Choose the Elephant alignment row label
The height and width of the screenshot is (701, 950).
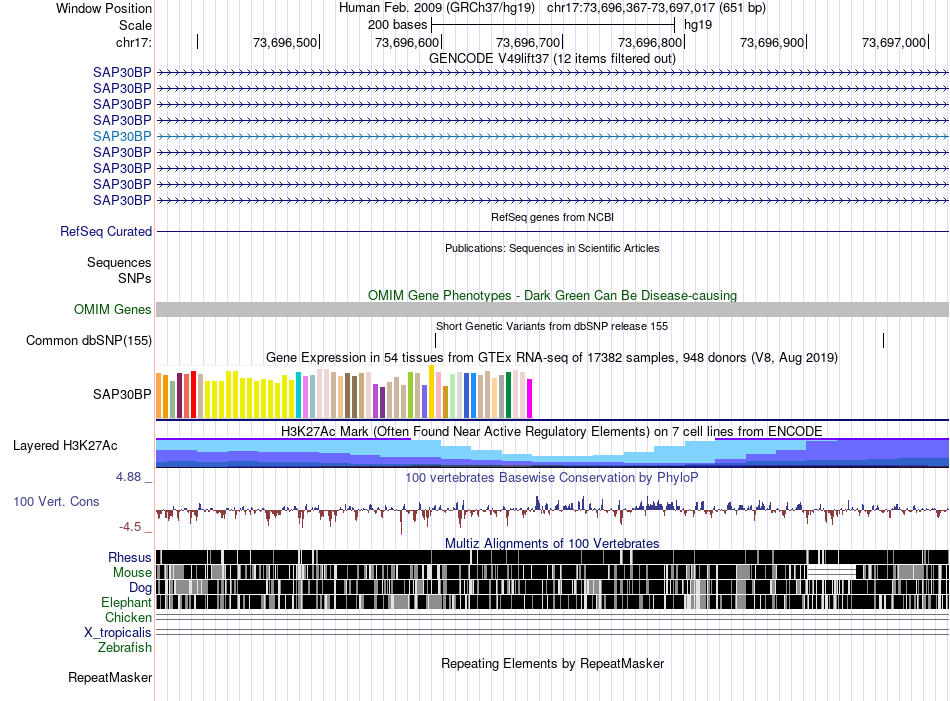(x=126, y=603)
